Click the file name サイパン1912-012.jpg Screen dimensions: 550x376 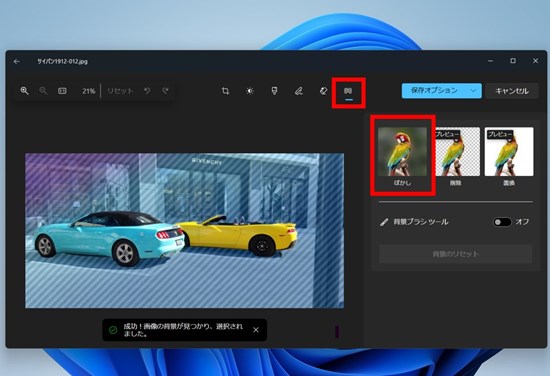click(63, 61)
